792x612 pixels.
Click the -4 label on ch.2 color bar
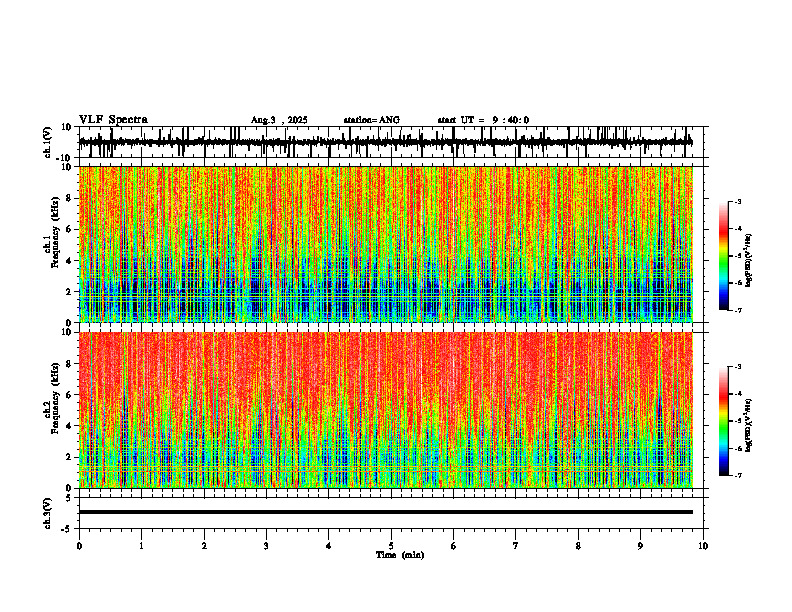tap(738, 394)
